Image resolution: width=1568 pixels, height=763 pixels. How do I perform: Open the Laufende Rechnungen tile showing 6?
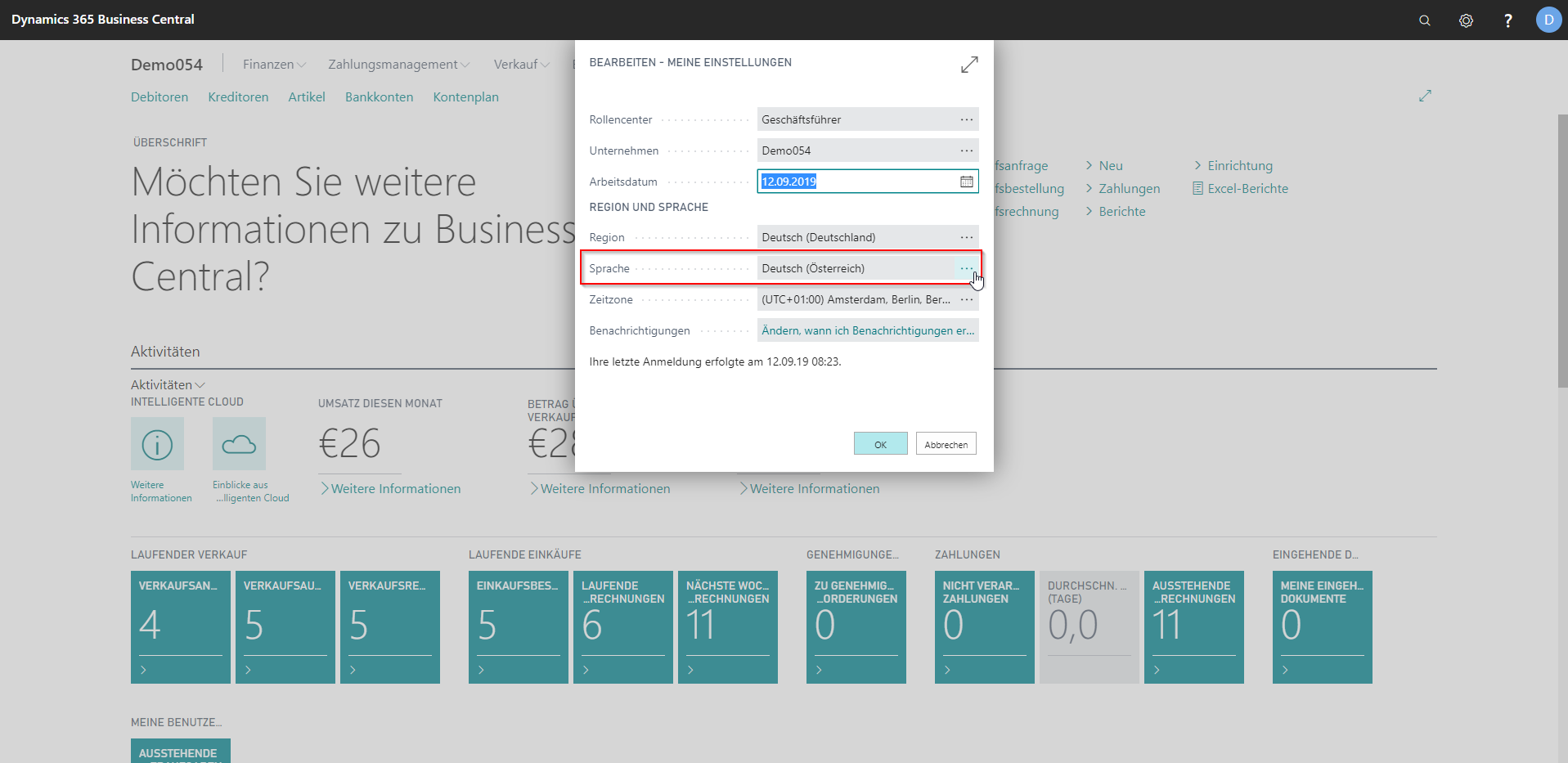(x=623, y=627)
